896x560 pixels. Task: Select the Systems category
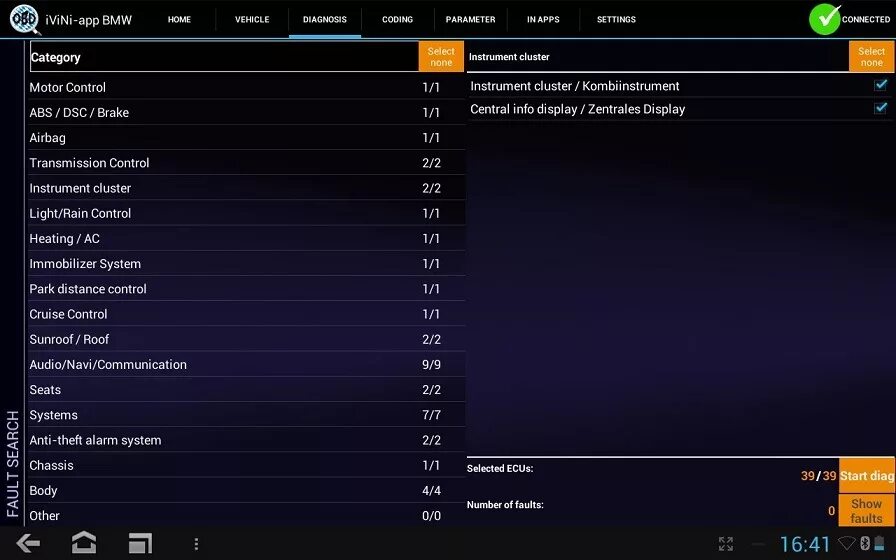246,415
